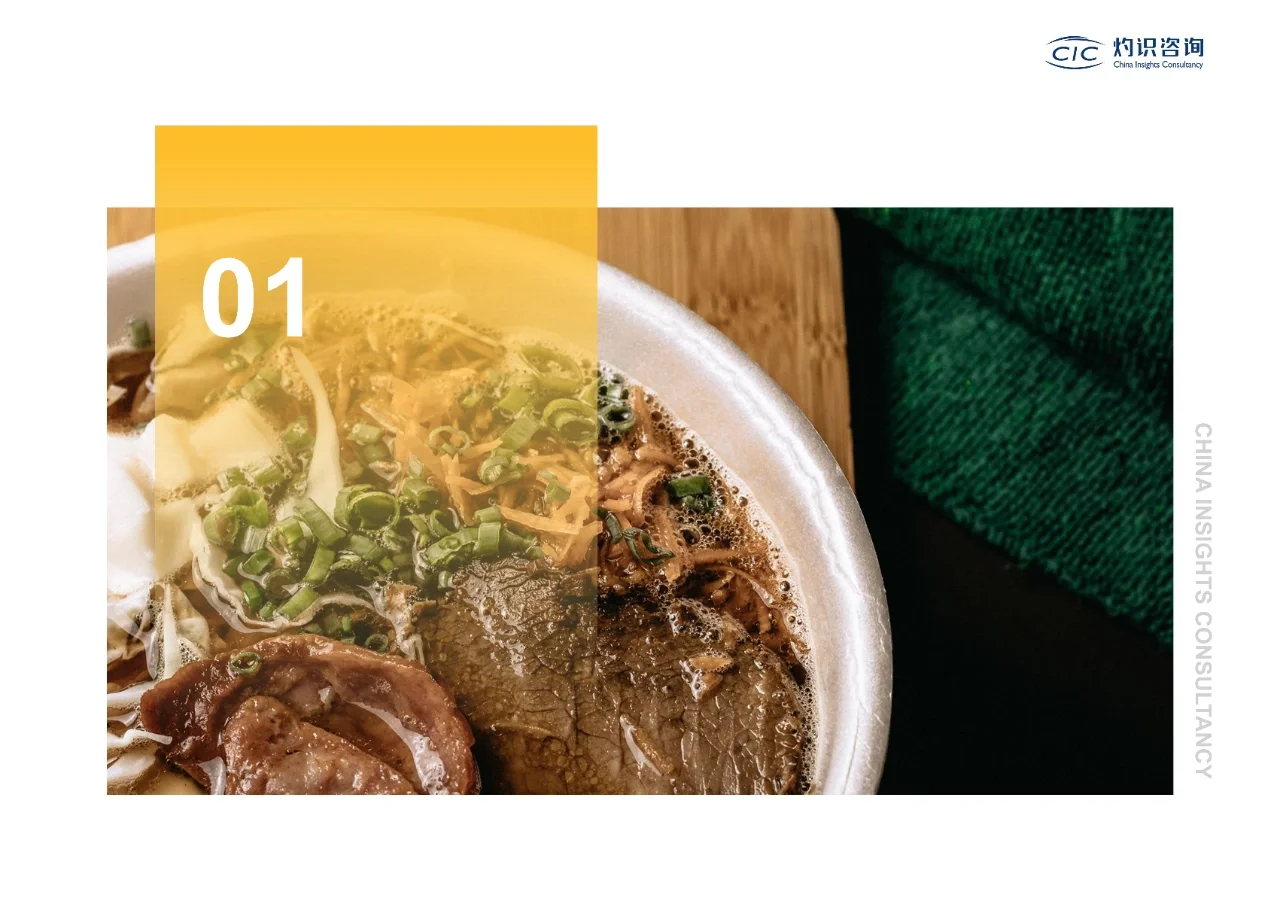Click the digit 1 in 01

pyautogui.click(x=286, y=299)
